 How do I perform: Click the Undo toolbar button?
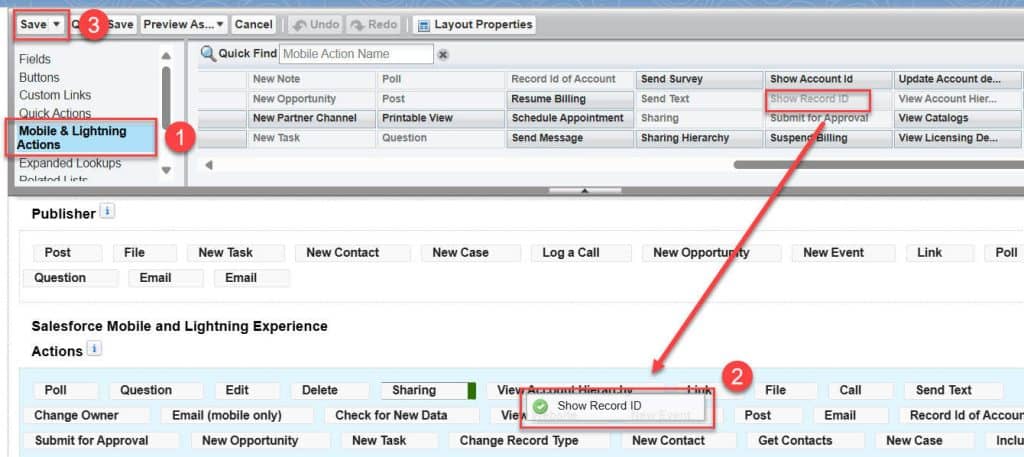point(316,25)
